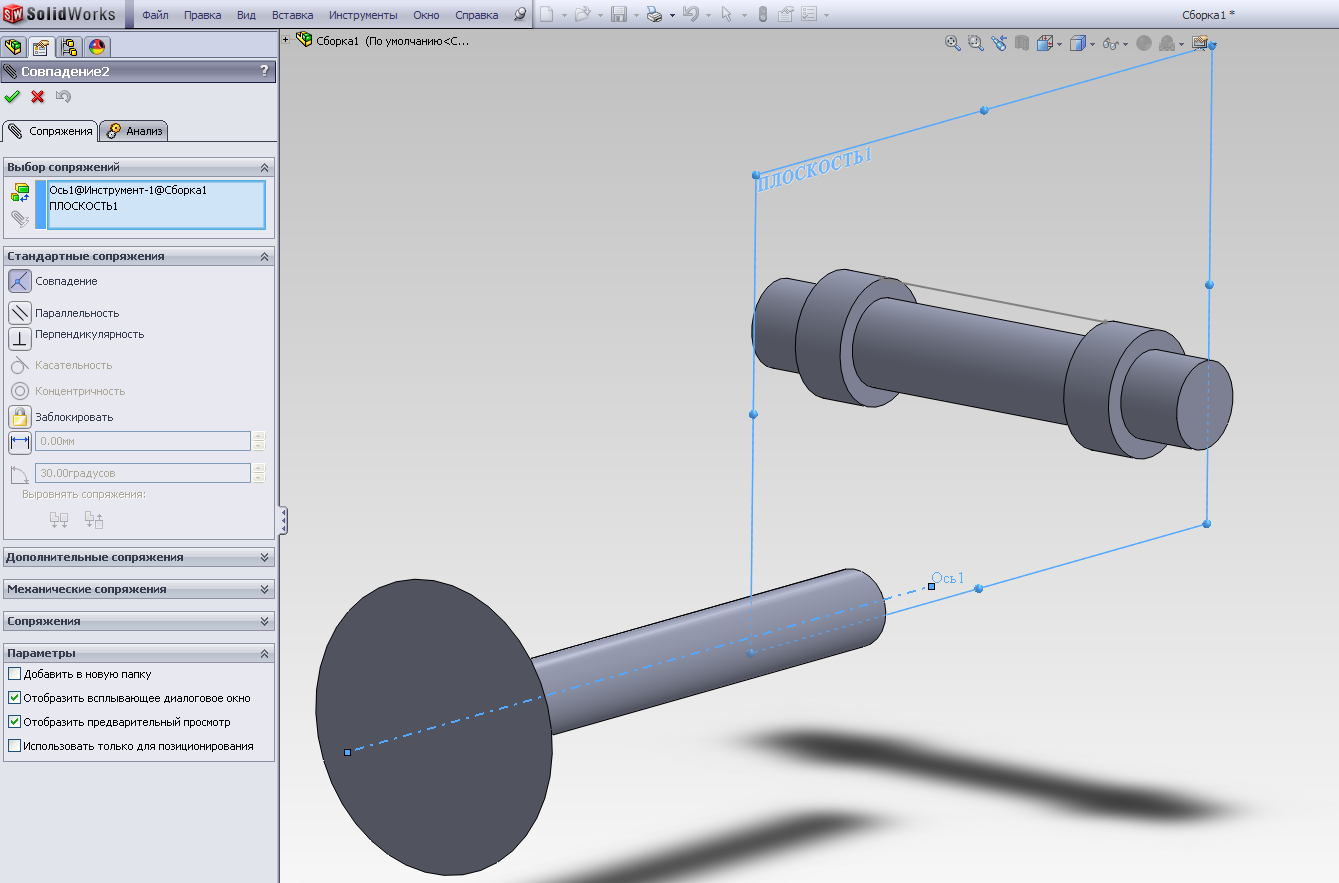Collapse the Выбор сопряжений section

coord(265,167)
